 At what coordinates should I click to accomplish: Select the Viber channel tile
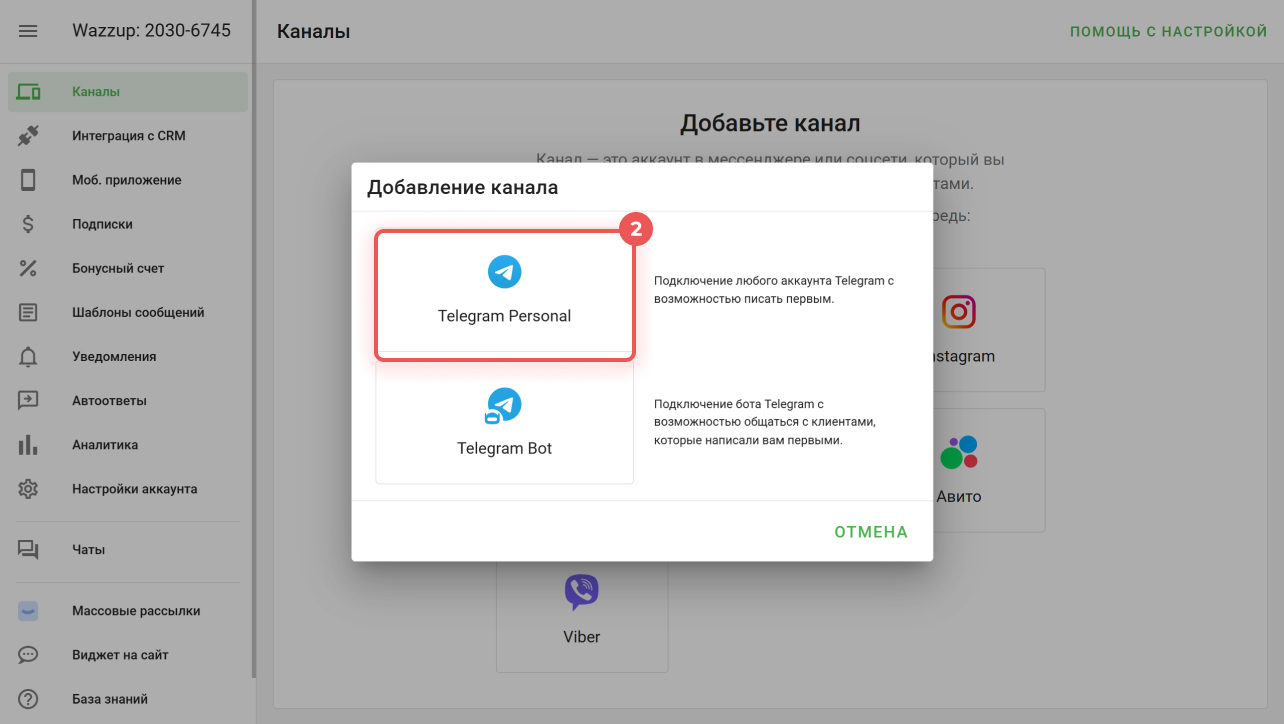click(582, 610)
